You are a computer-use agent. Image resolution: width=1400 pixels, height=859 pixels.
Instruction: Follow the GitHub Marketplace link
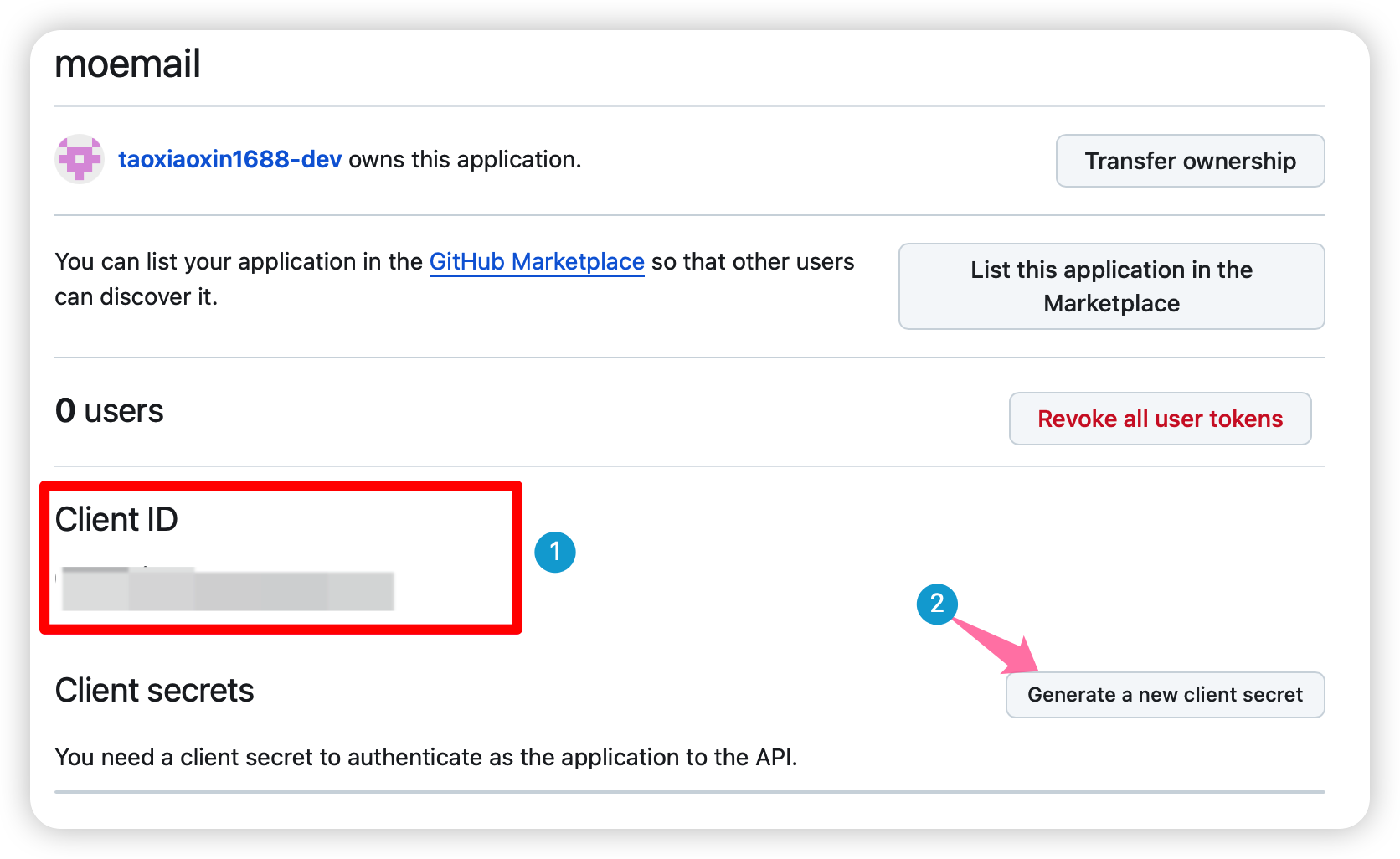[x=536, y=262]
